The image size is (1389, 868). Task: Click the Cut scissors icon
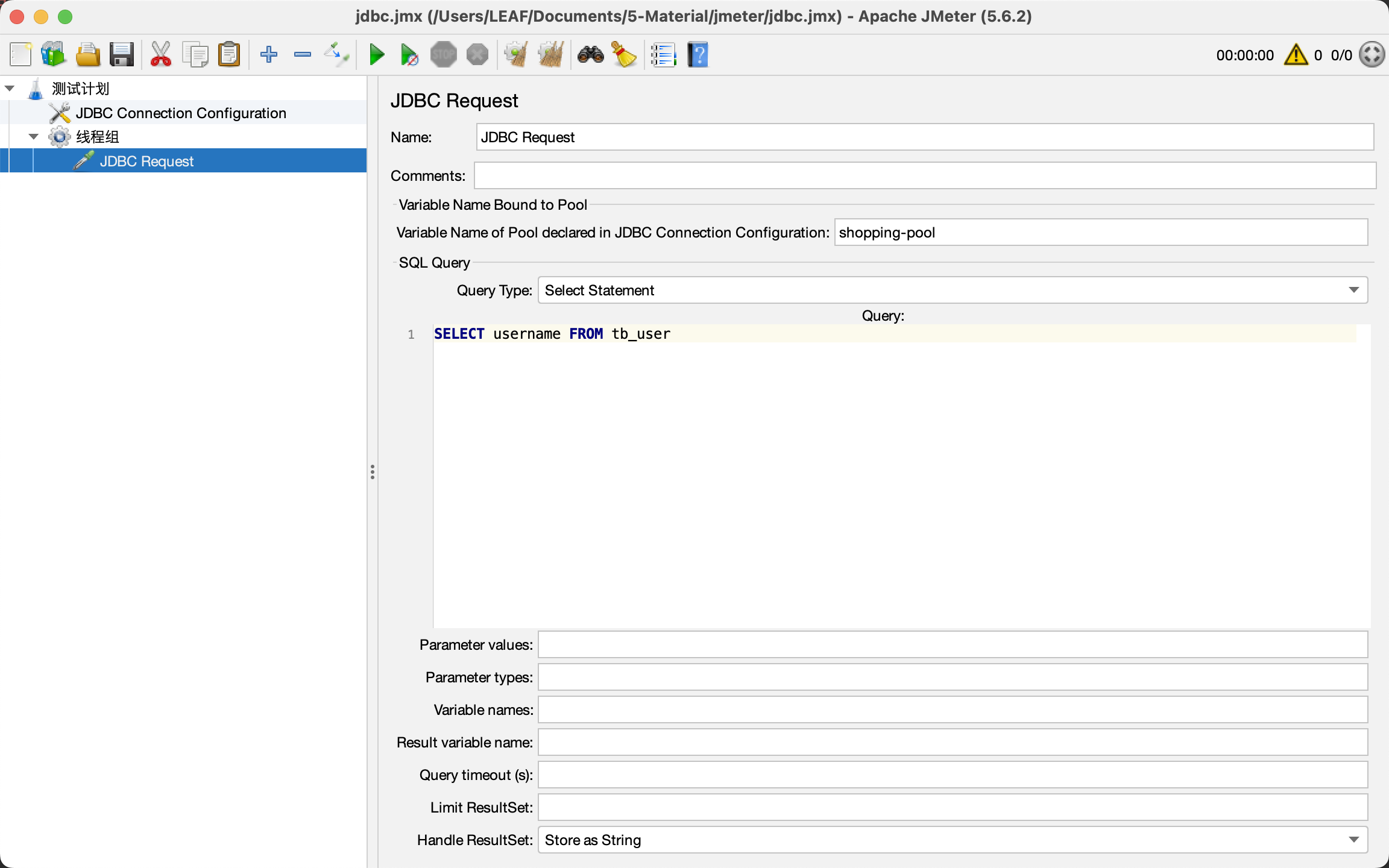point(161,55)
